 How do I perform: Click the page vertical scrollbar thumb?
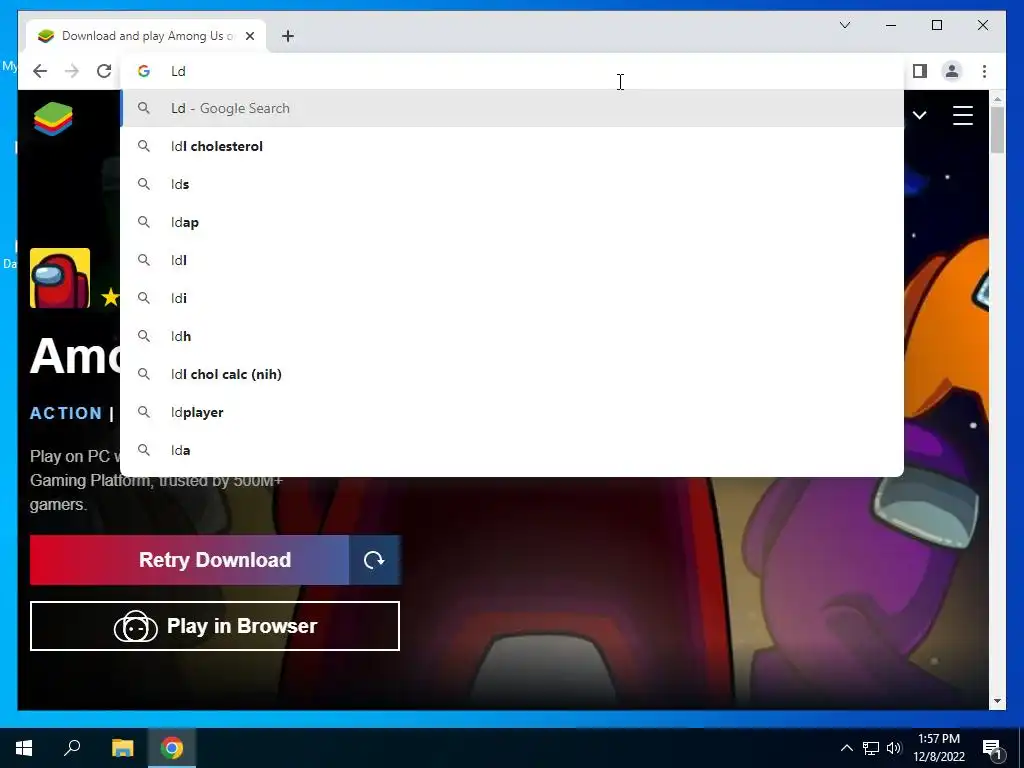tap(997, 130)
